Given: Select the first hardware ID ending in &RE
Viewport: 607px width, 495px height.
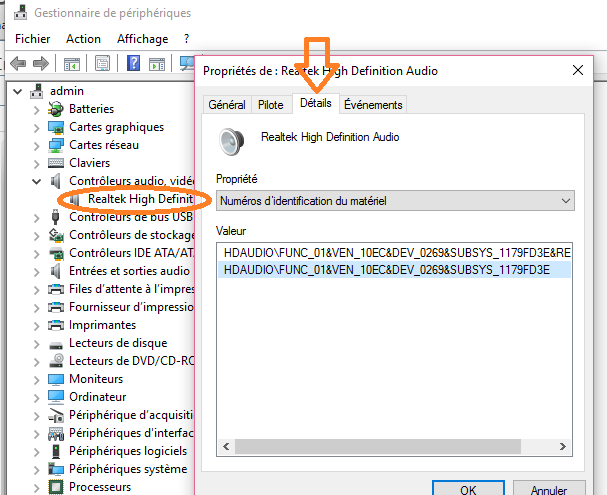Looking at the screenshot, I should (x=394, y=253).
